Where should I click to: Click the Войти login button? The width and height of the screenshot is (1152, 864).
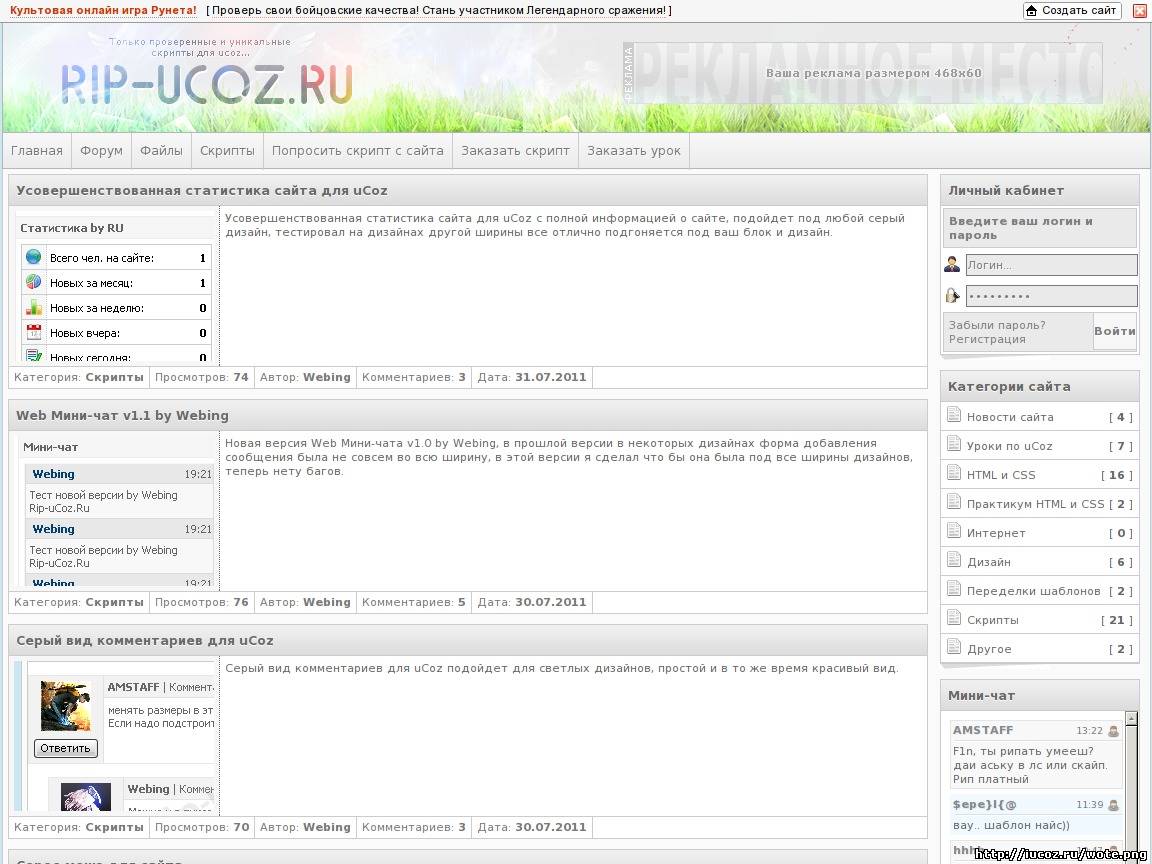[1115, 331]
